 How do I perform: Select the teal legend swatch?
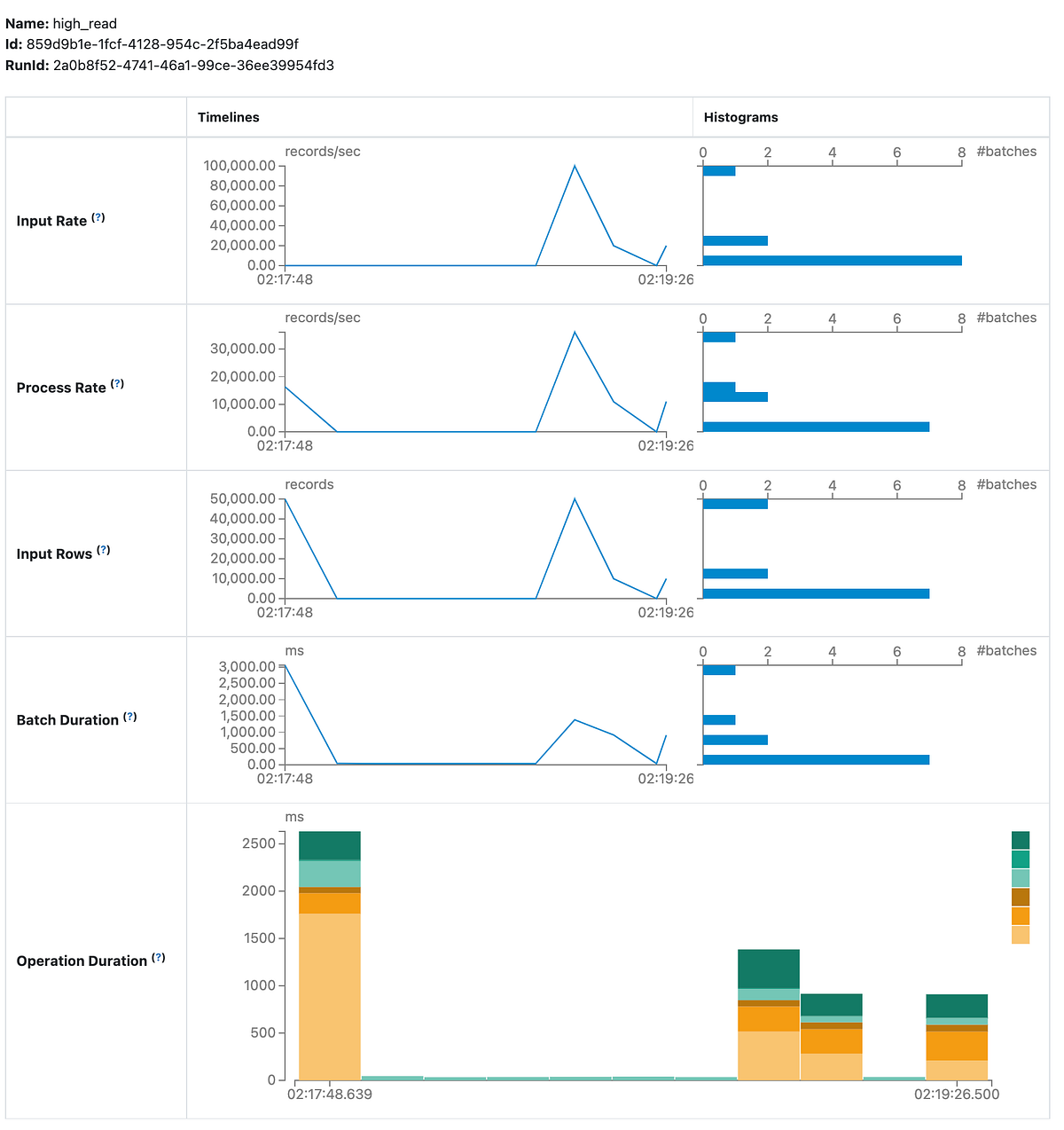[x=1021, y=859]
